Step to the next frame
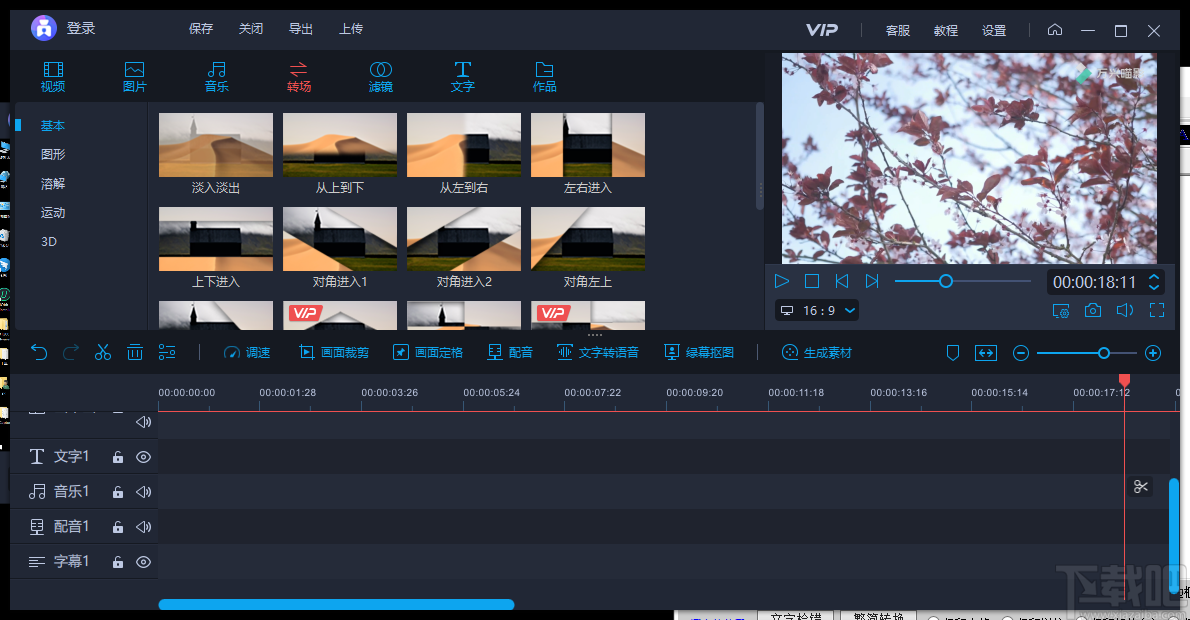The height and width of the screenshot is (620, 1190). (872, 281)
